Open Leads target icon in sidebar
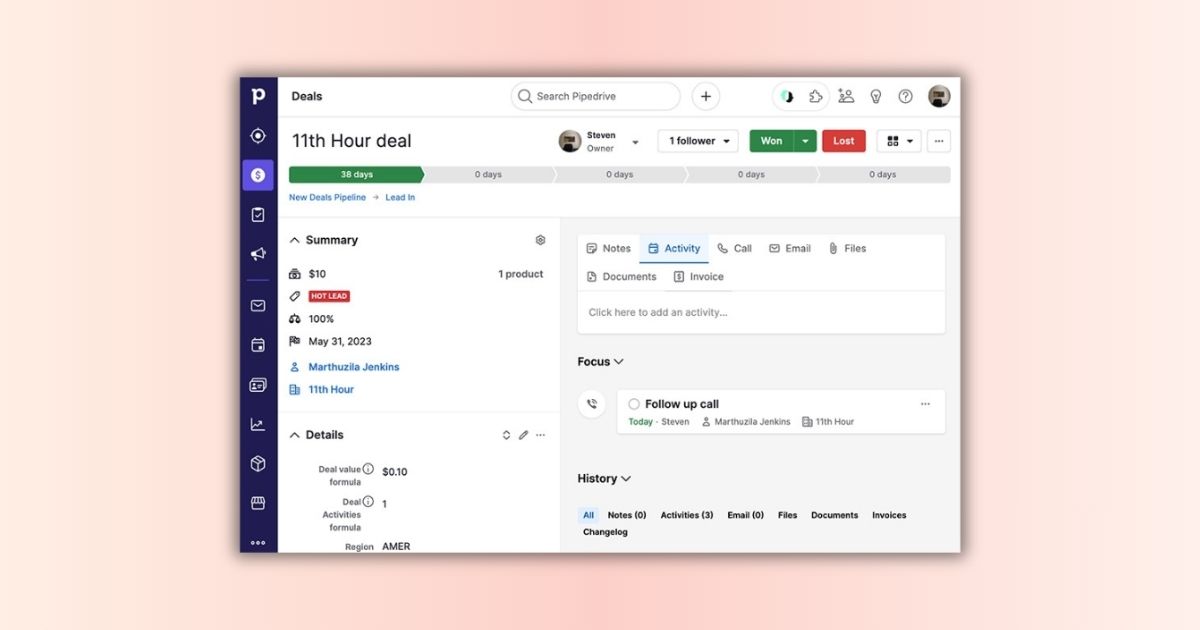This screenshot has width=1200, height=630. click(x=258, y=136)
